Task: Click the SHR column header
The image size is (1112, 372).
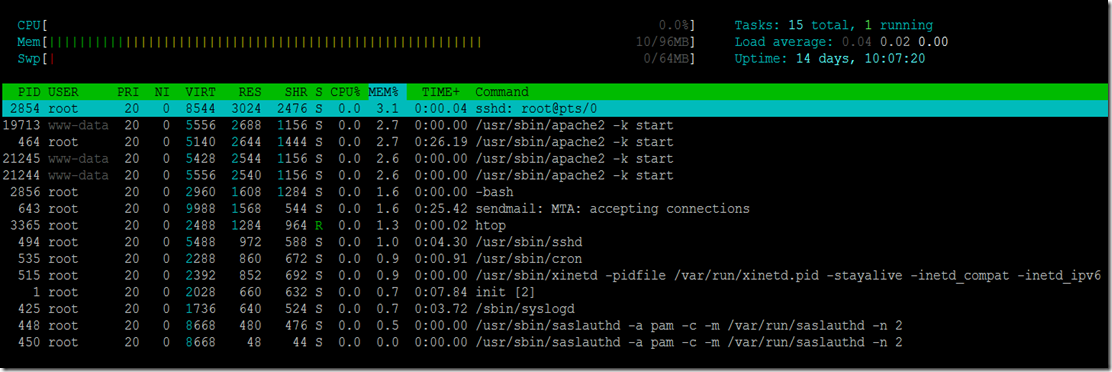Action: [296, 92]
